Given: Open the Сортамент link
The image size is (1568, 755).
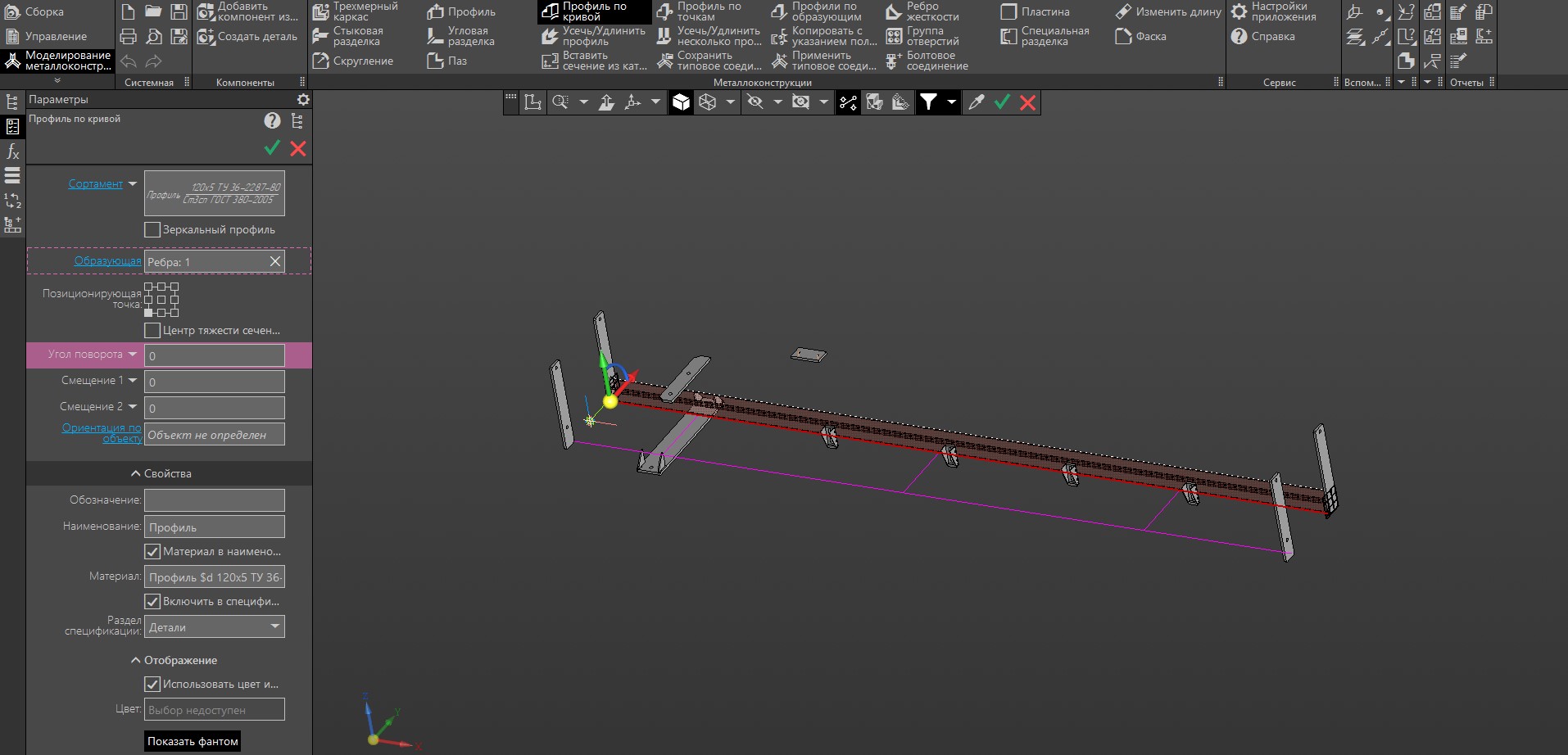Looking at the screenshot, I should 95,183.
